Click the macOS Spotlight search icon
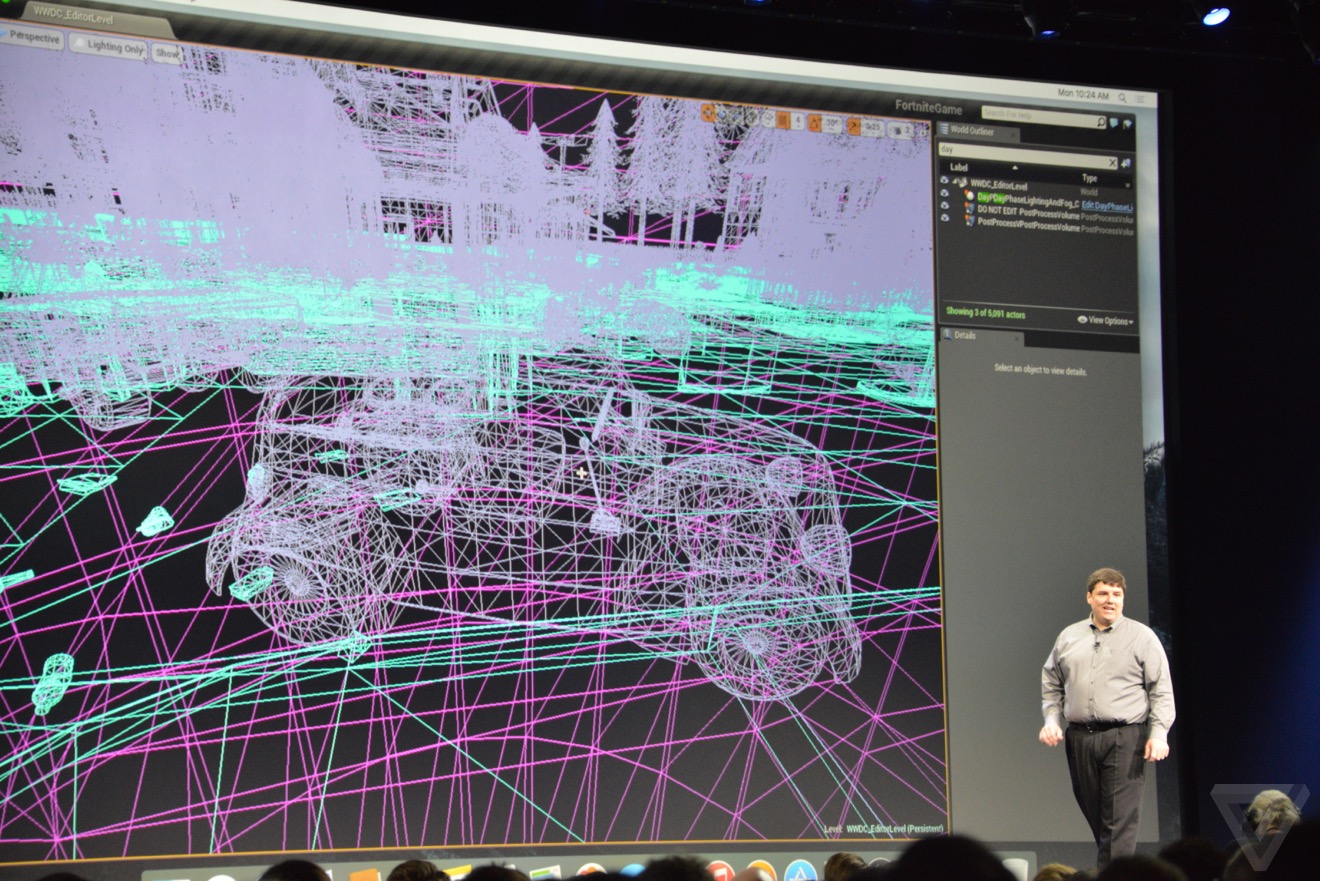The height and width of the screenshot is (881, 1320). pyautogui.click(x=1122, y=97)
